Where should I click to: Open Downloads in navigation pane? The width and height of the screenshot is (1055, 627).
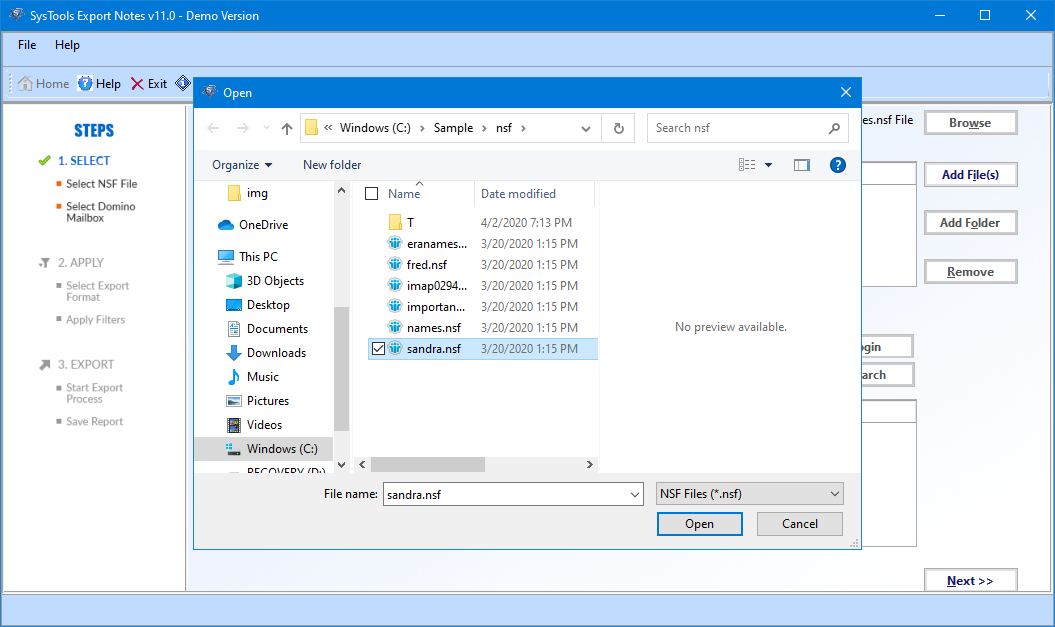pos(266,353)
